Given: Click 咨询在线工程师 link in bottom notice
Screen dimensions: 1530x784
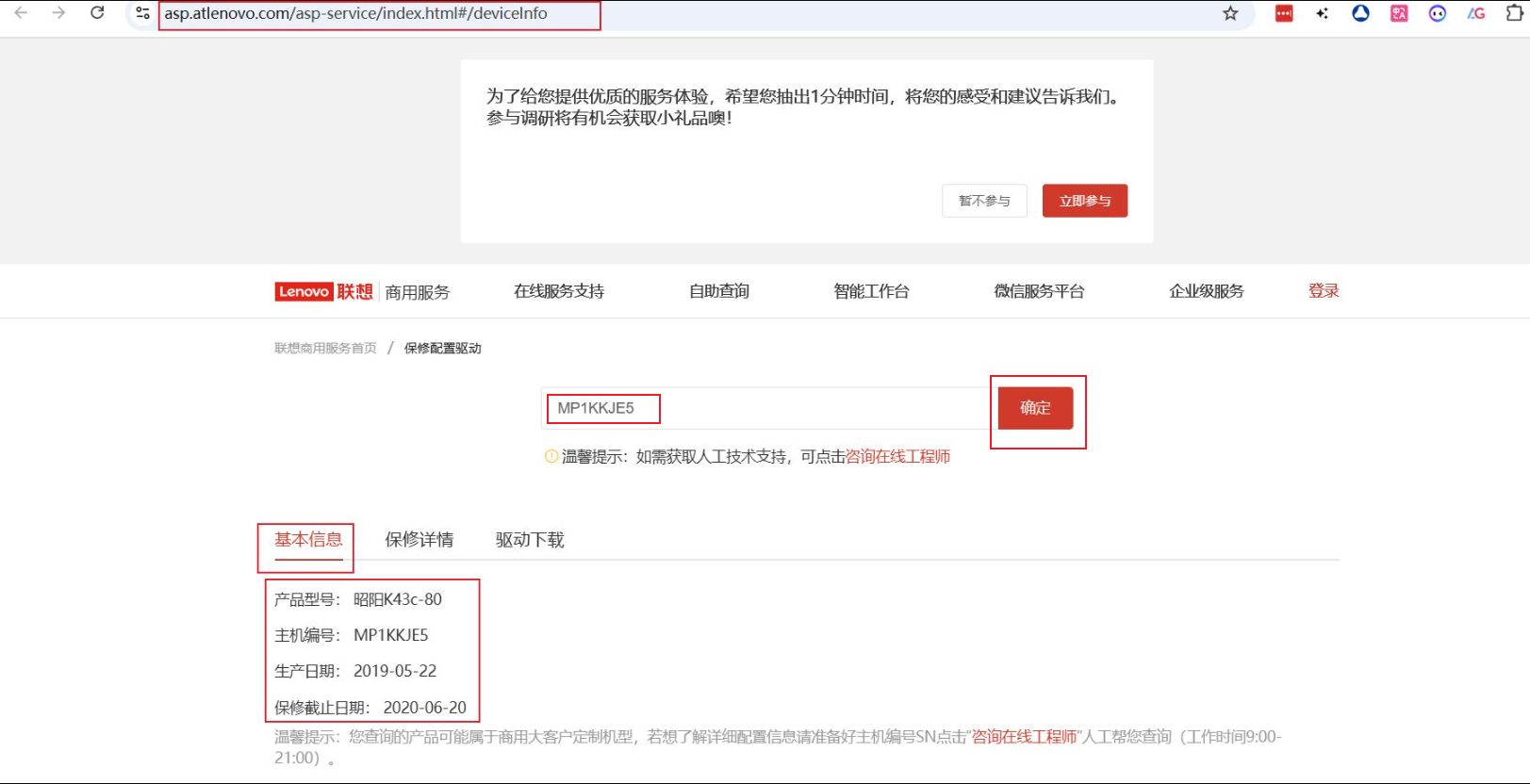Looking at the screenshot, I should 1025,737.
